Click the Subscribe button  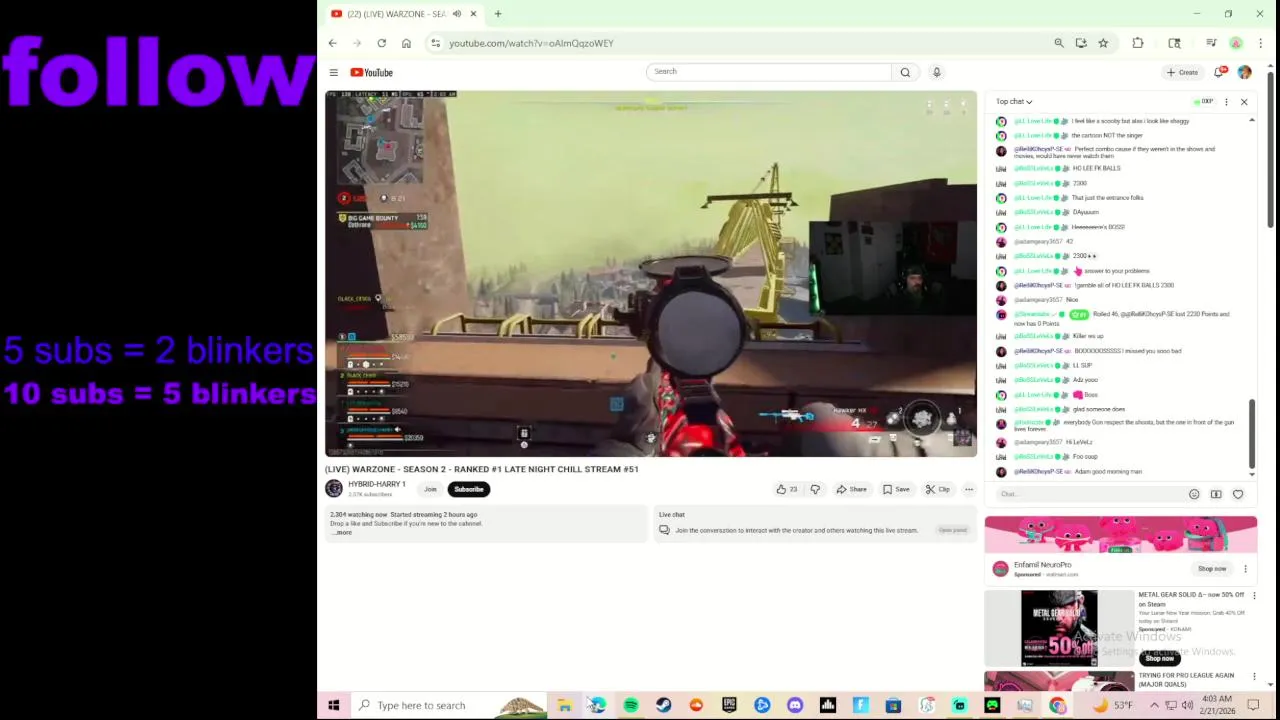[468, 489]
